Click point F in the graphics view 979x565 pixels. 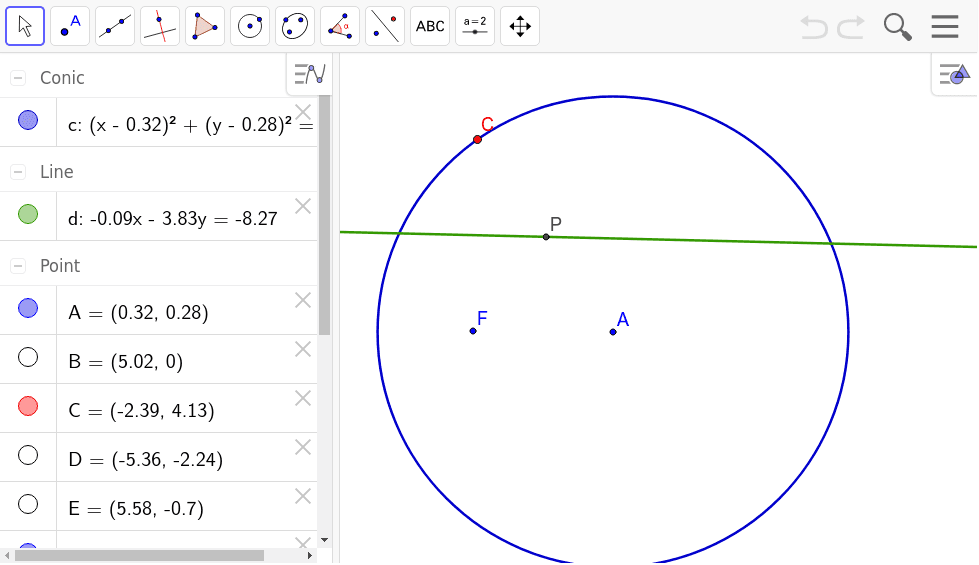pos(473,331)
